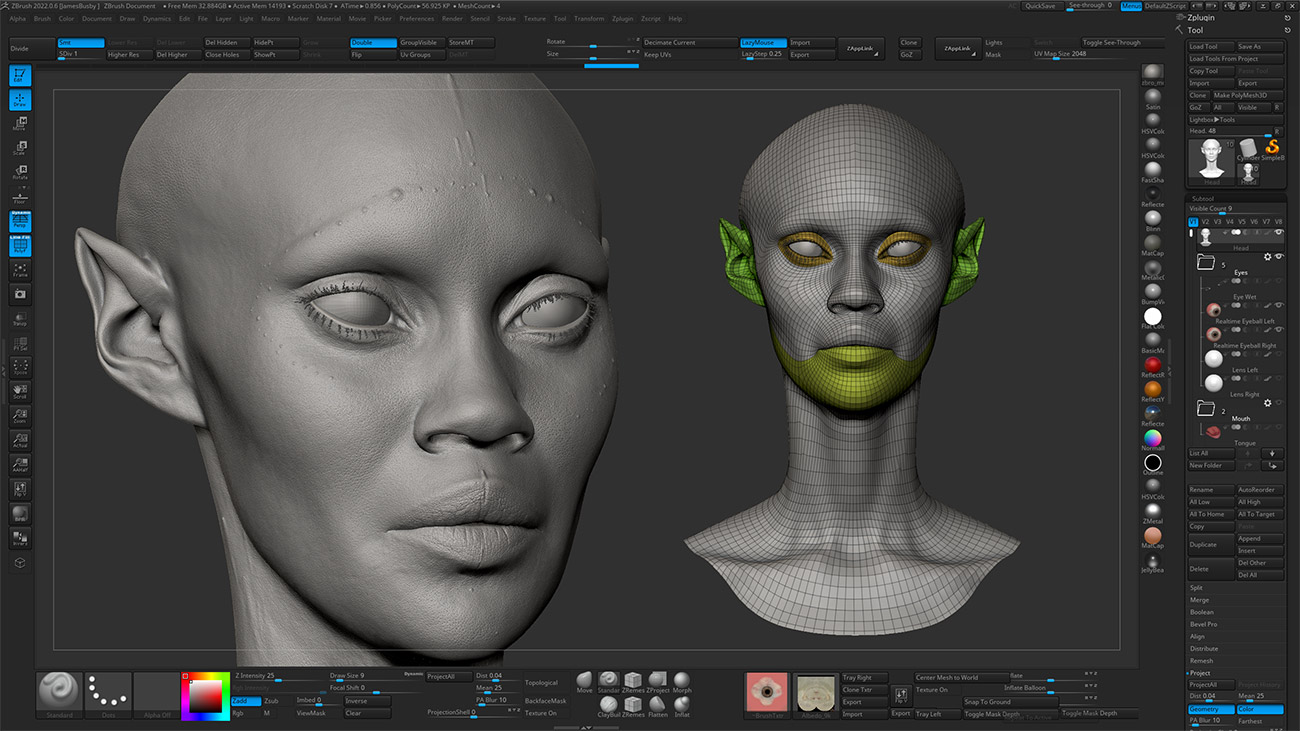Activate the Edit mode icon
Image resolution: width=1300 pixels, height=731 pixels.
20,75
